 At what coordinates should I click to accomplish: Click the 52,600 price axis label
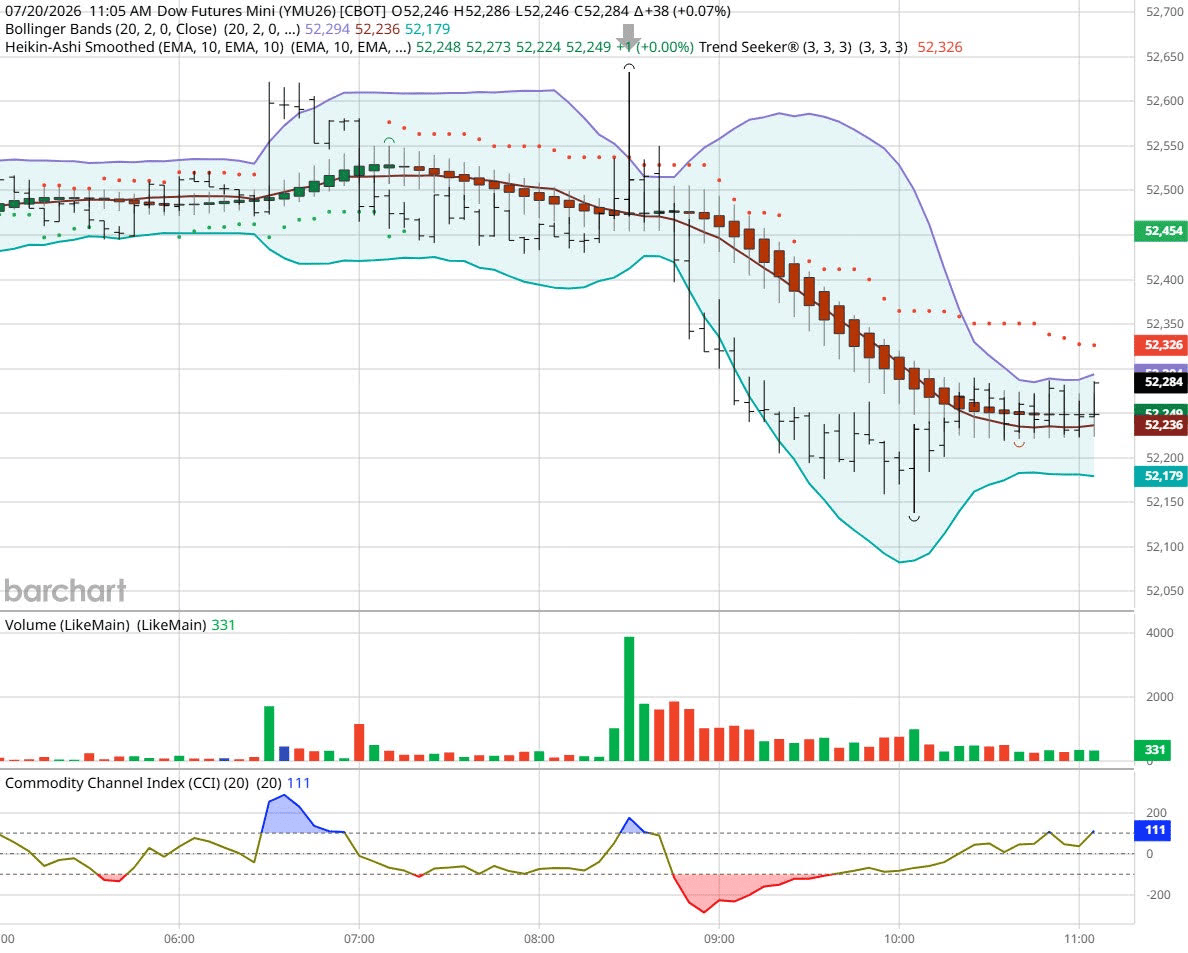click(x=1165, y=101)
